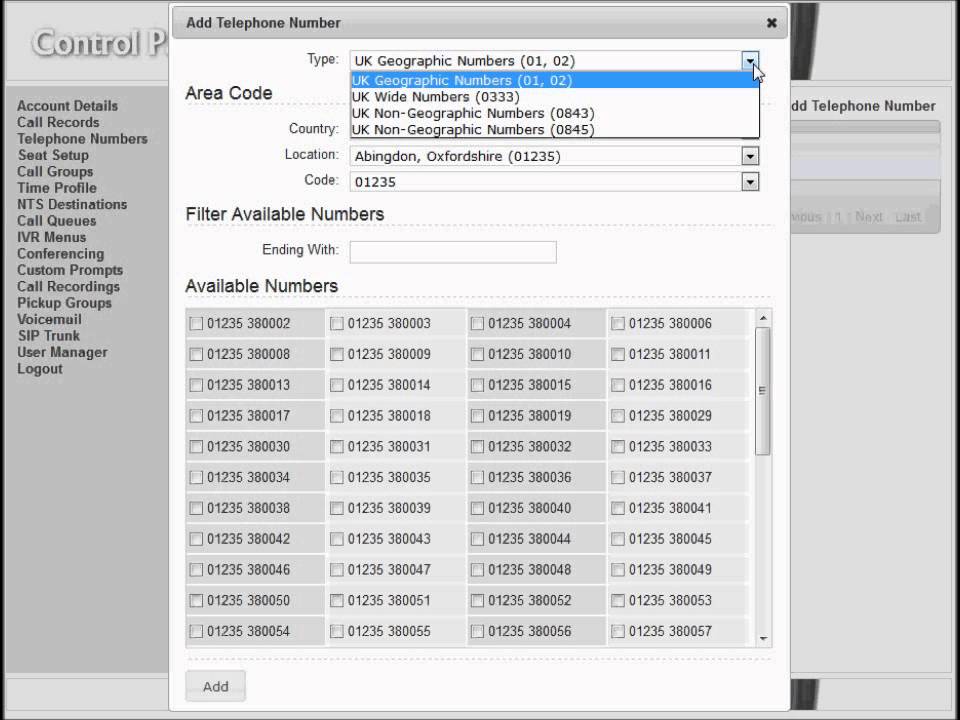Click Add Telephone Number link in background page
This screenshot has height=720, width=960.
[863, 106]
